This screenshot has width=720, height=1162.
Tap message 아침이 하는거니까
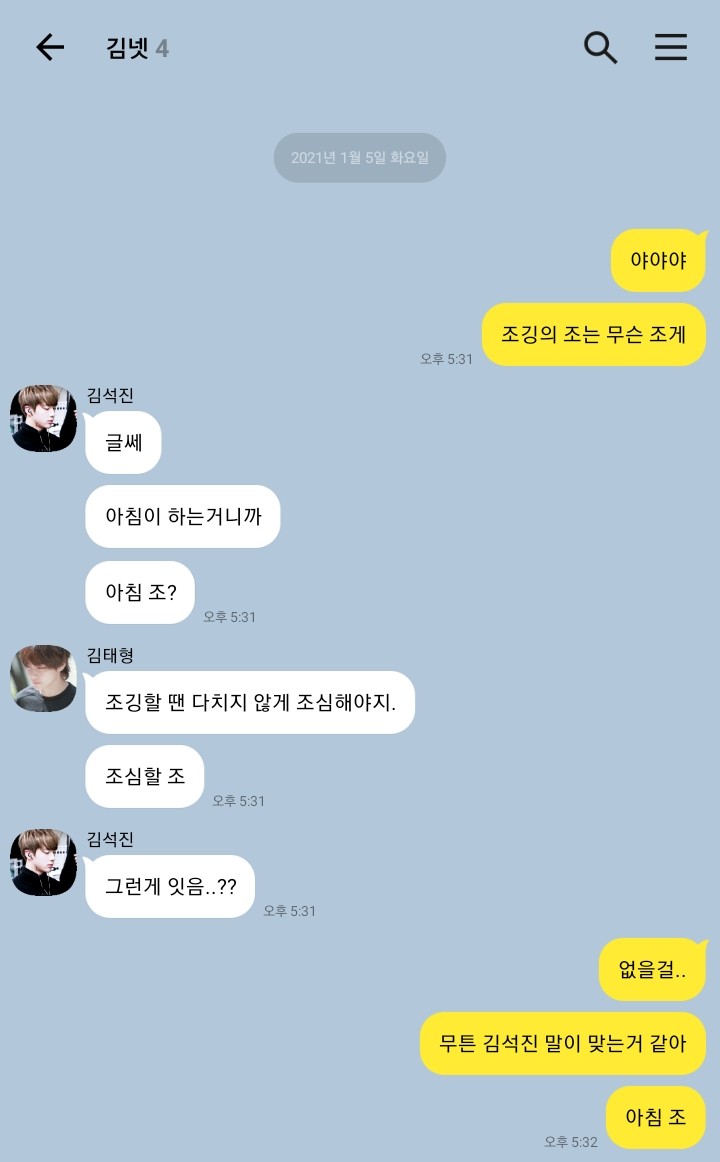point(183,517)
